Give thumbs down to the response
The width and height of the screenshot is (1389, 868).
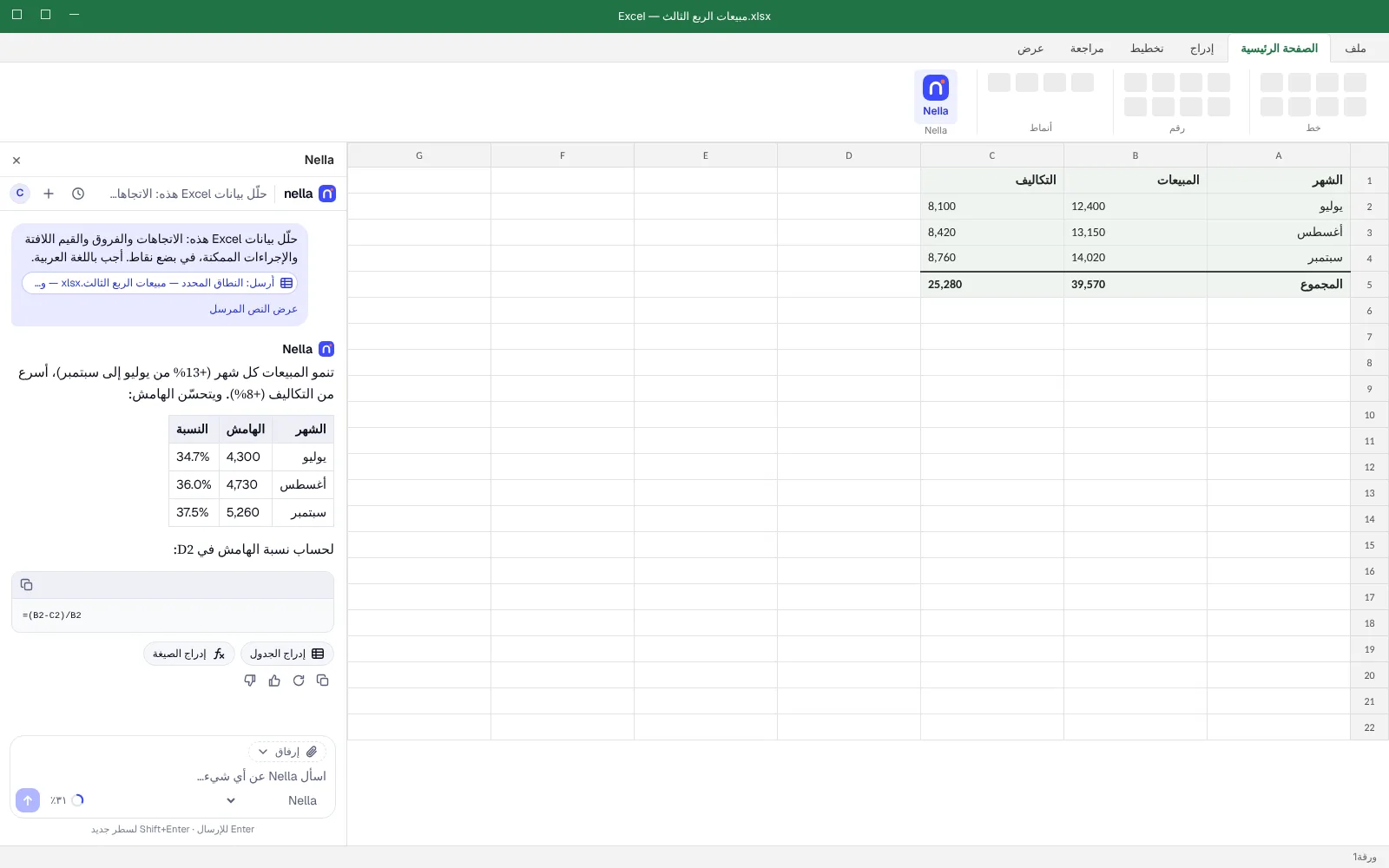(x=250, y=681)
